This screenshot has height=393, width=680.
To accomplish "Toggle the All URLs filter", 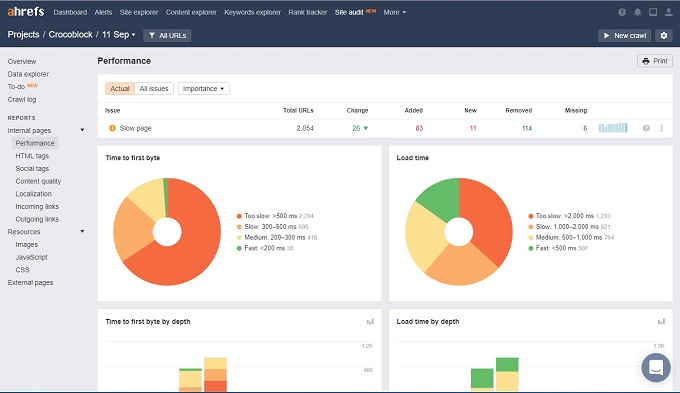I will [167, 36].
